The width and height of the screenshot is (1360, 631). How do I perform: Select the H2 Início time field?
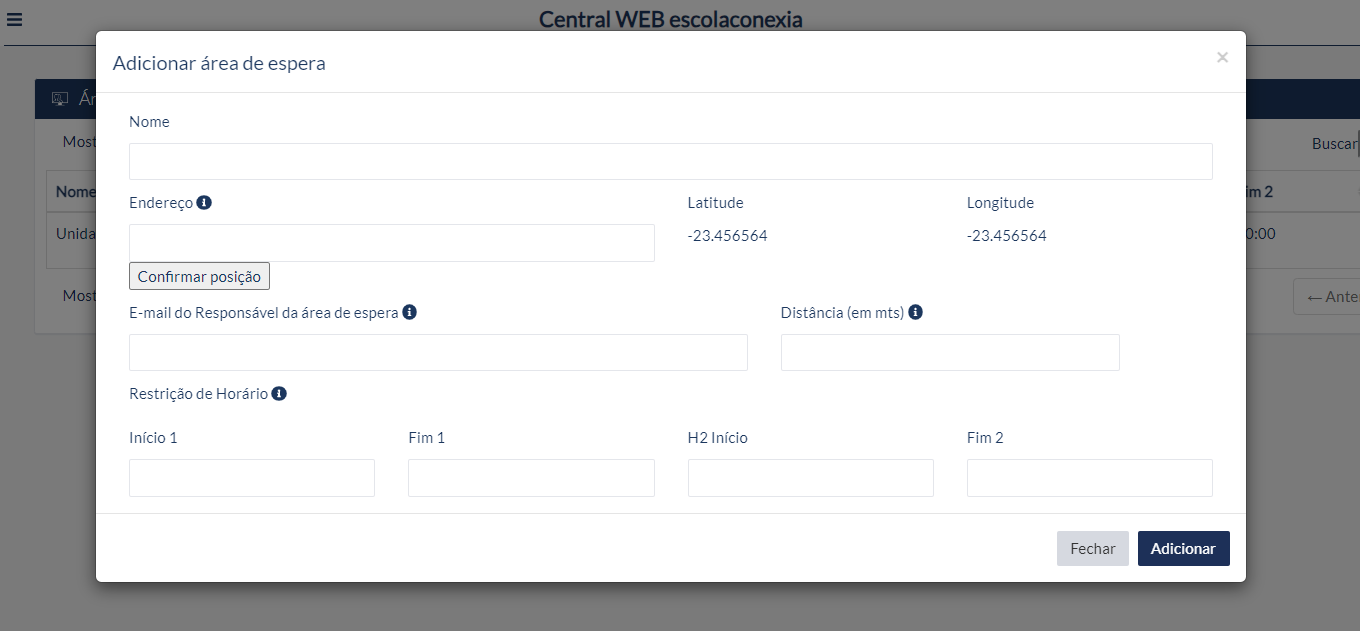811,478
